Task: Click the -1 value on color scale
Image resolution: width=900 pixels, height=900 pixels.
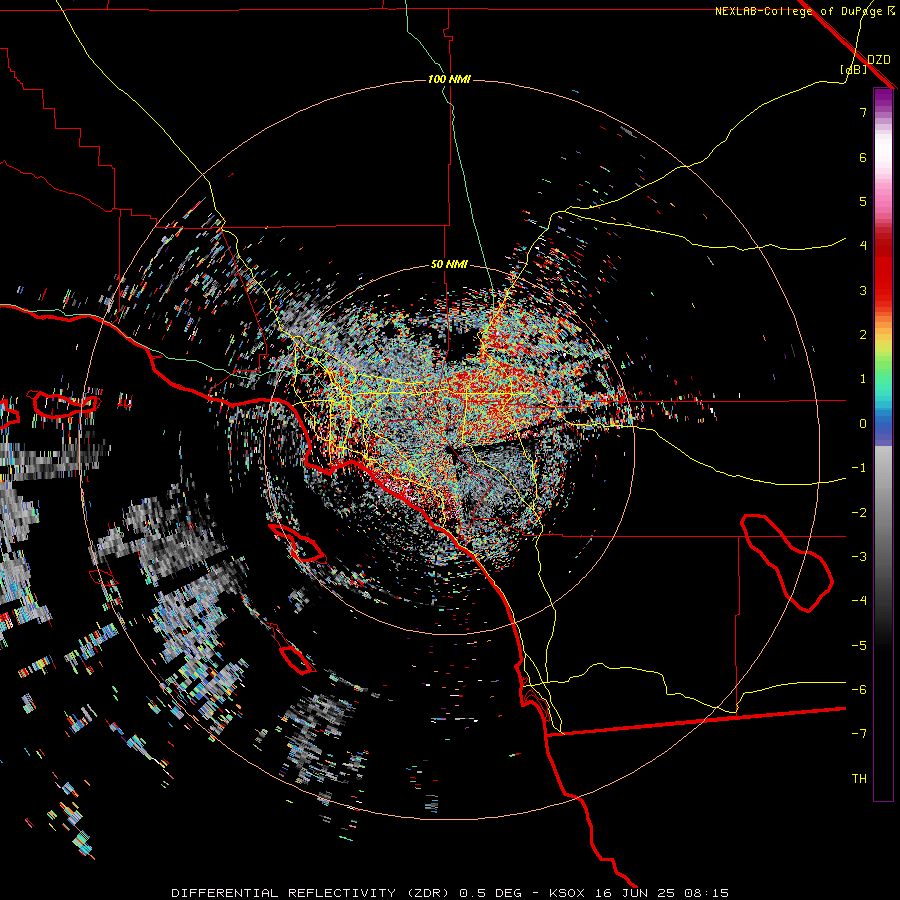Action: pyautogui.click(x=859, y=468)
